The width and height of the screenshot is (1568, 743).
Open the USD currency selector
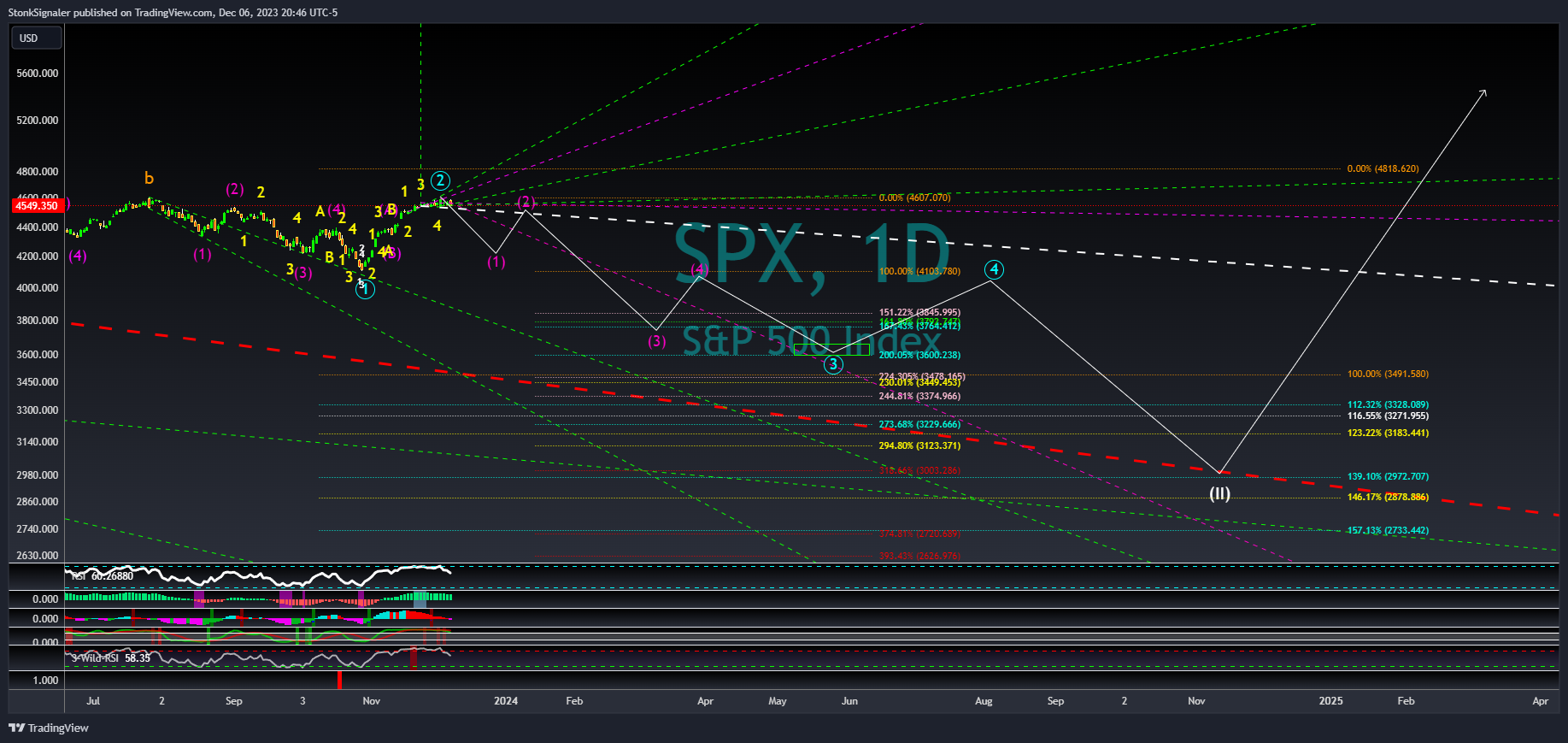[37, 38]
